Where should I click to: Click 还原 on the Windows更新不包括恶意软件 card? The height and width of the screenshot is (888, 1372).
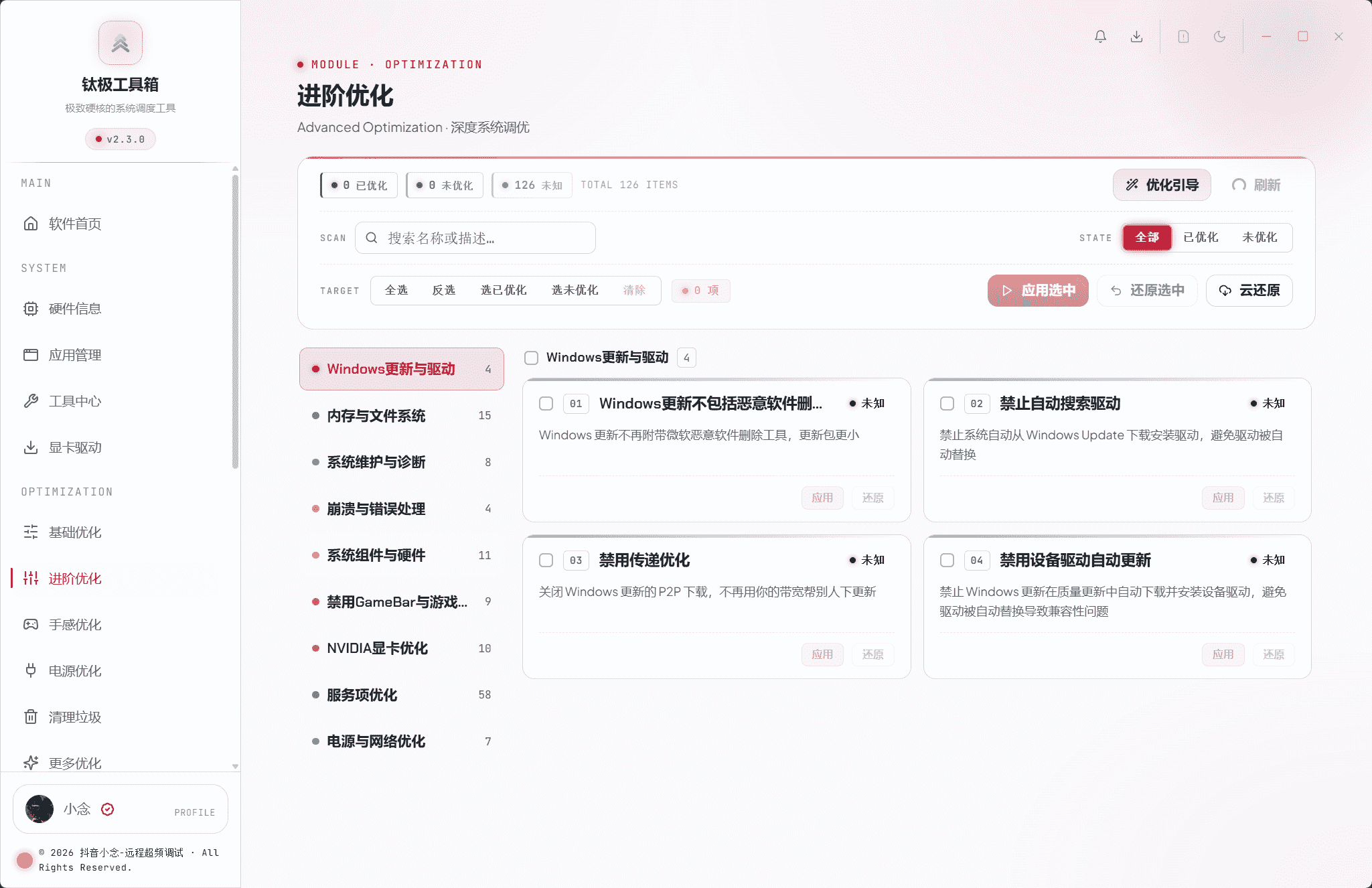(x=872, y=498)
